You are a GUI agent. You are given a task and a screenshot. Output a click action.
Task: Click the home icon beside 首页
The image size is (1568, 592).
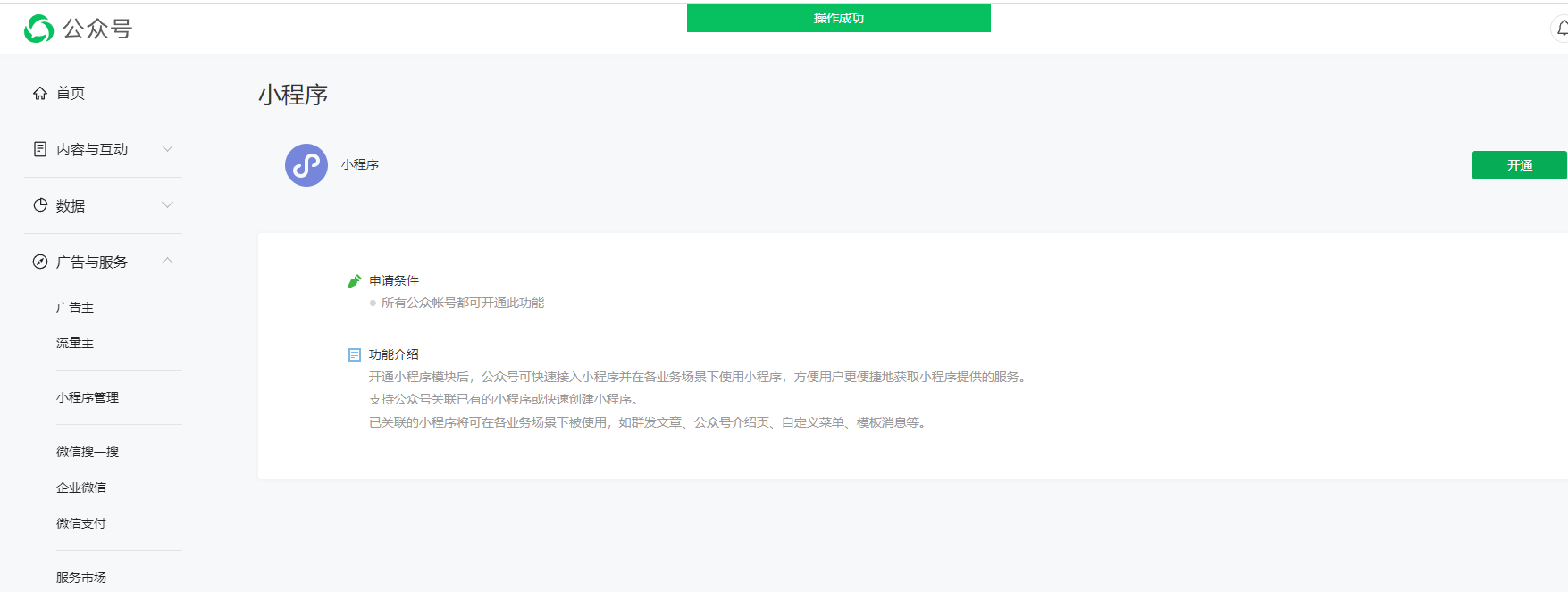tap(40, 93)
